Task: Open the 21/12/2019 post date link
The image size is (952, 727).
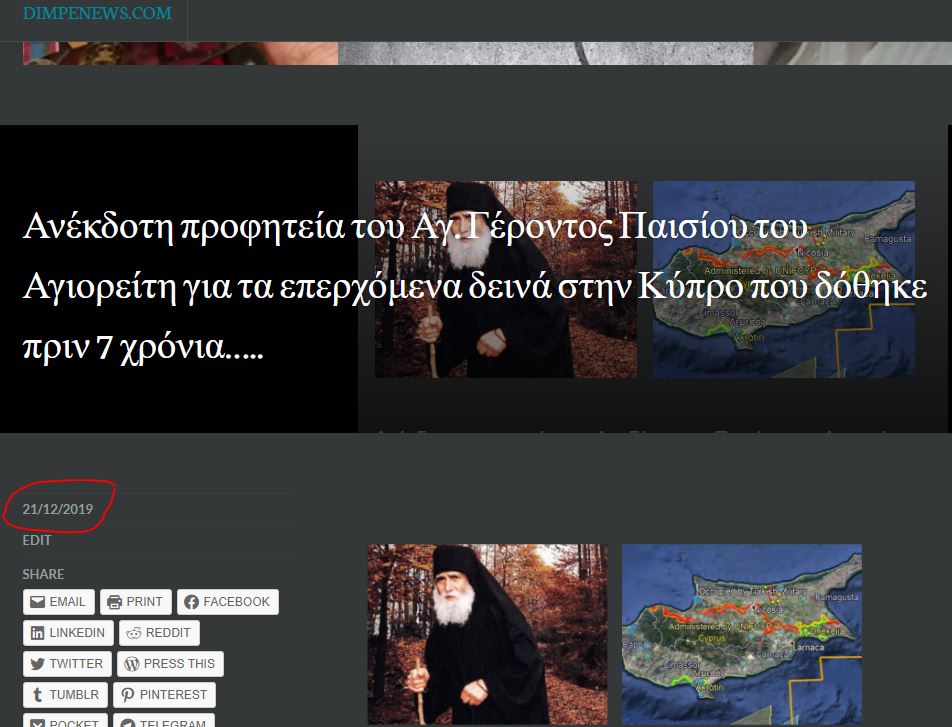Action: click(x=58, y=509)
